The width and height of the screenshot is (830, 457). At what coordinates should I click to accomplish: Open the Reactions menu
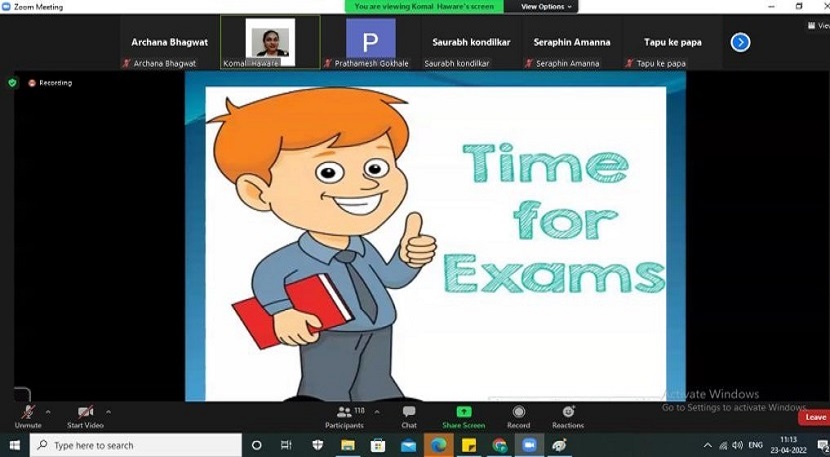click(568, 415)
